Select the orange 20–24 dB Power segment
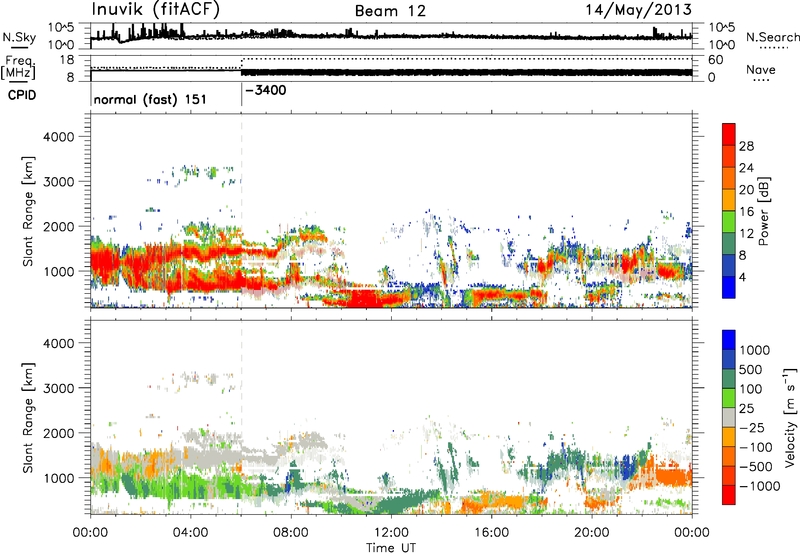Image resolution: width=800 pixels, height=554 pixels. (729, 178)
